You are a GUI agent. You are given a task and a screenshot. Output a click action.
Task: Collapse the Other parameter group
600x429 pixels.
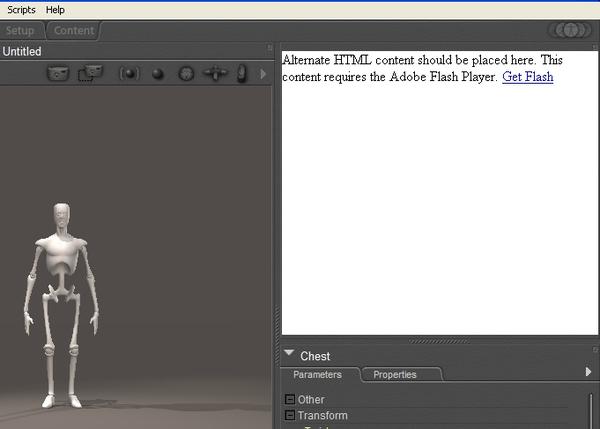[290, 400]
